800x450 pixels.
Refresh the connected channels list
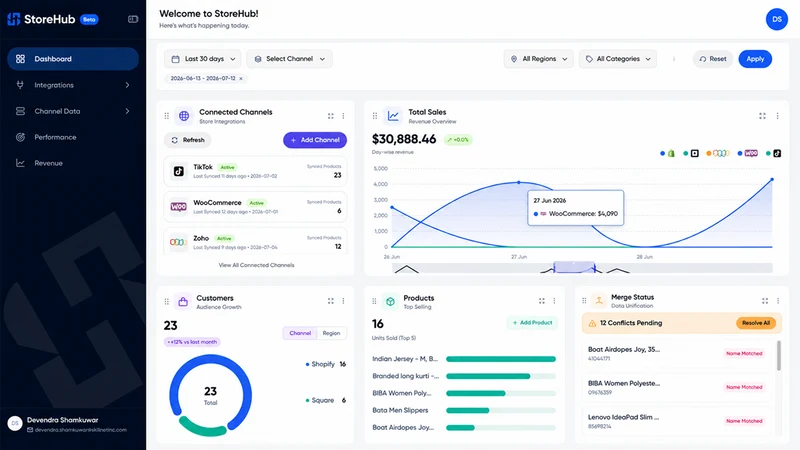(188, 140)
